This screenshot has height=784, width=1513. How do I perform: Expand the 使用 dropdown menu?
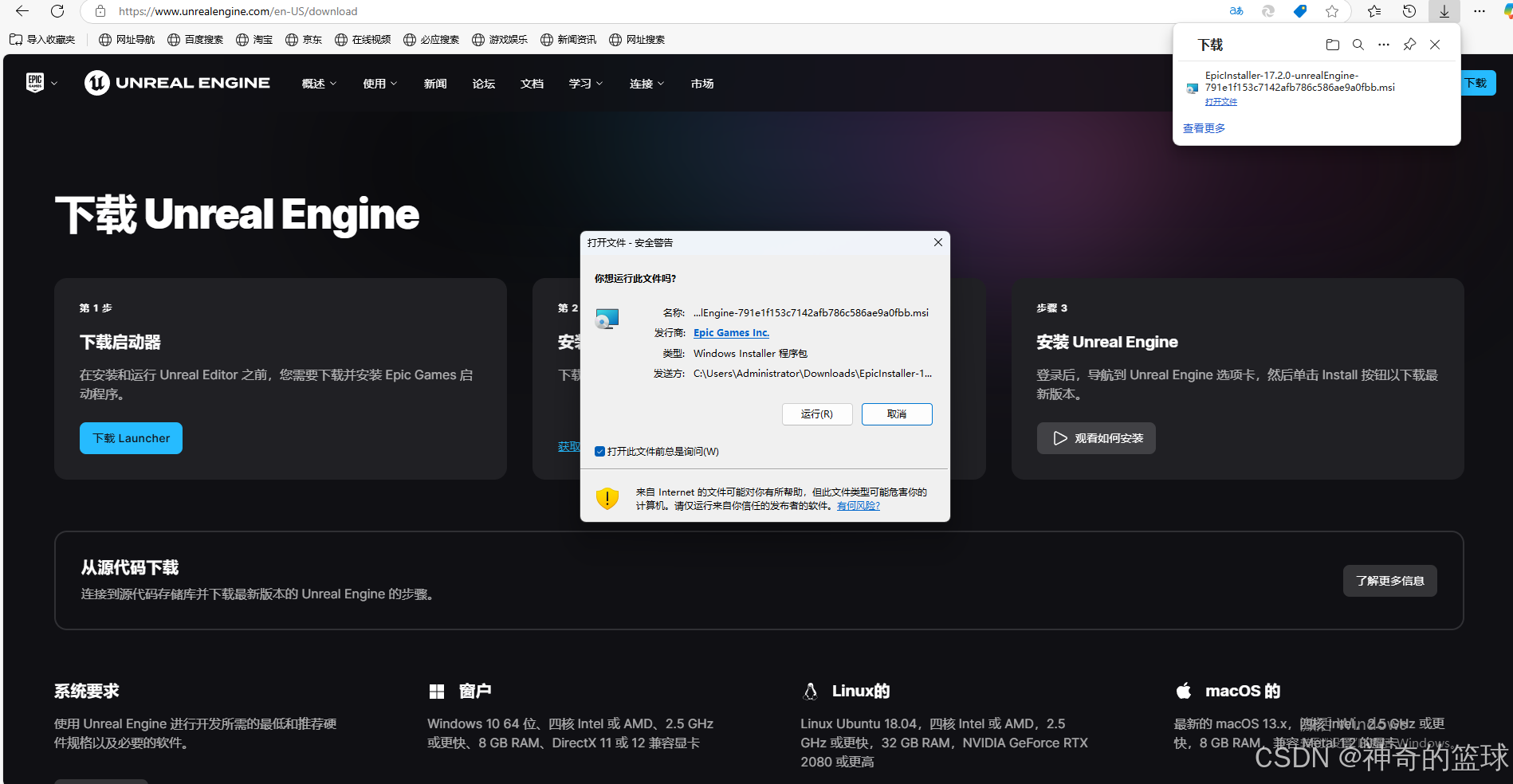[379, 84]
